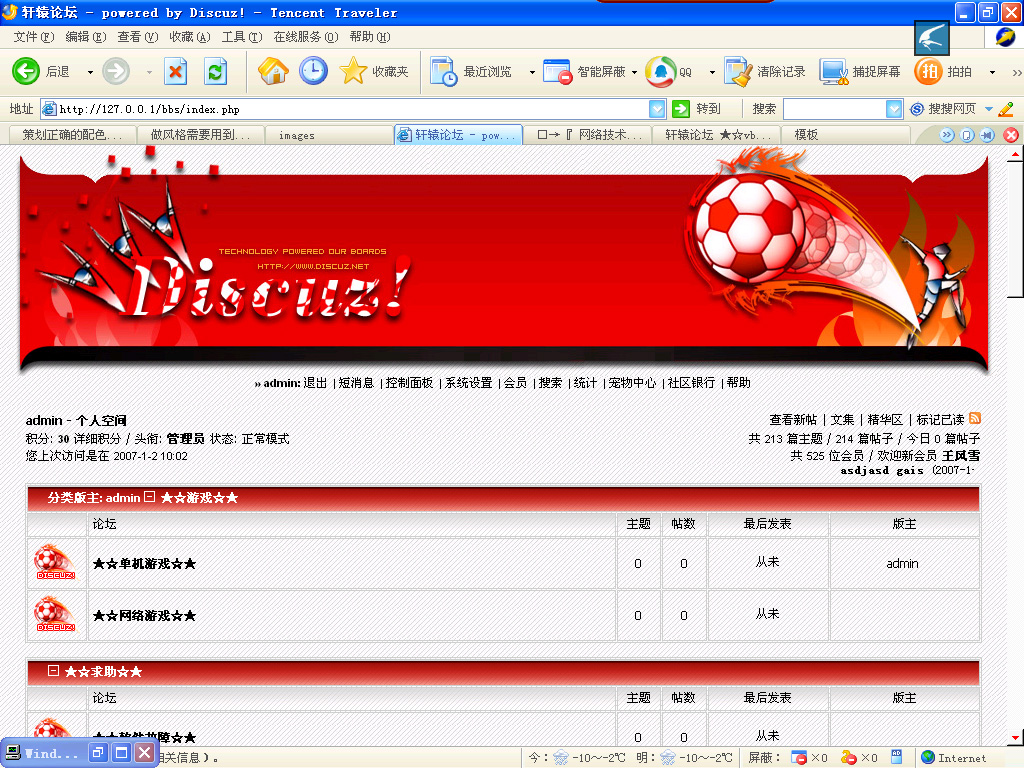Click 清除记录 clear history icon
This screenshot has width=1024, height=768.
[739, 72]
